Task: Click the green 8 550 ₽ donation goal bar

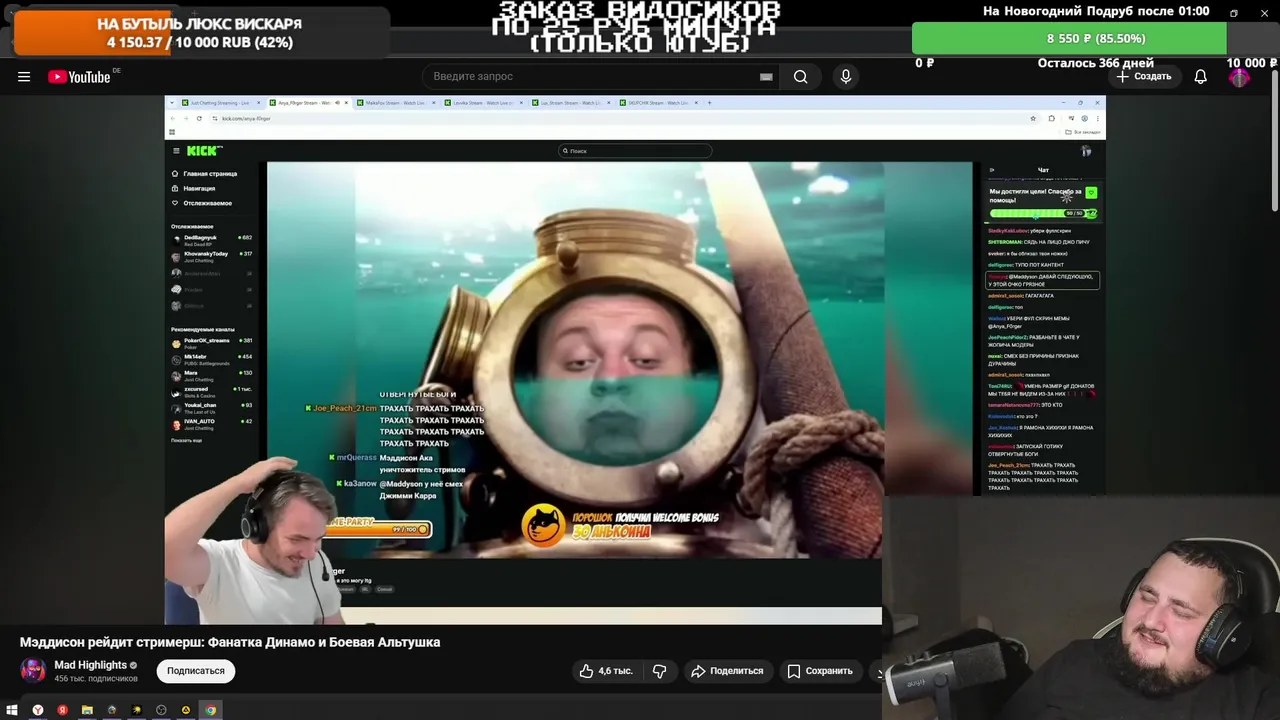Action: tap(1069, 38)
